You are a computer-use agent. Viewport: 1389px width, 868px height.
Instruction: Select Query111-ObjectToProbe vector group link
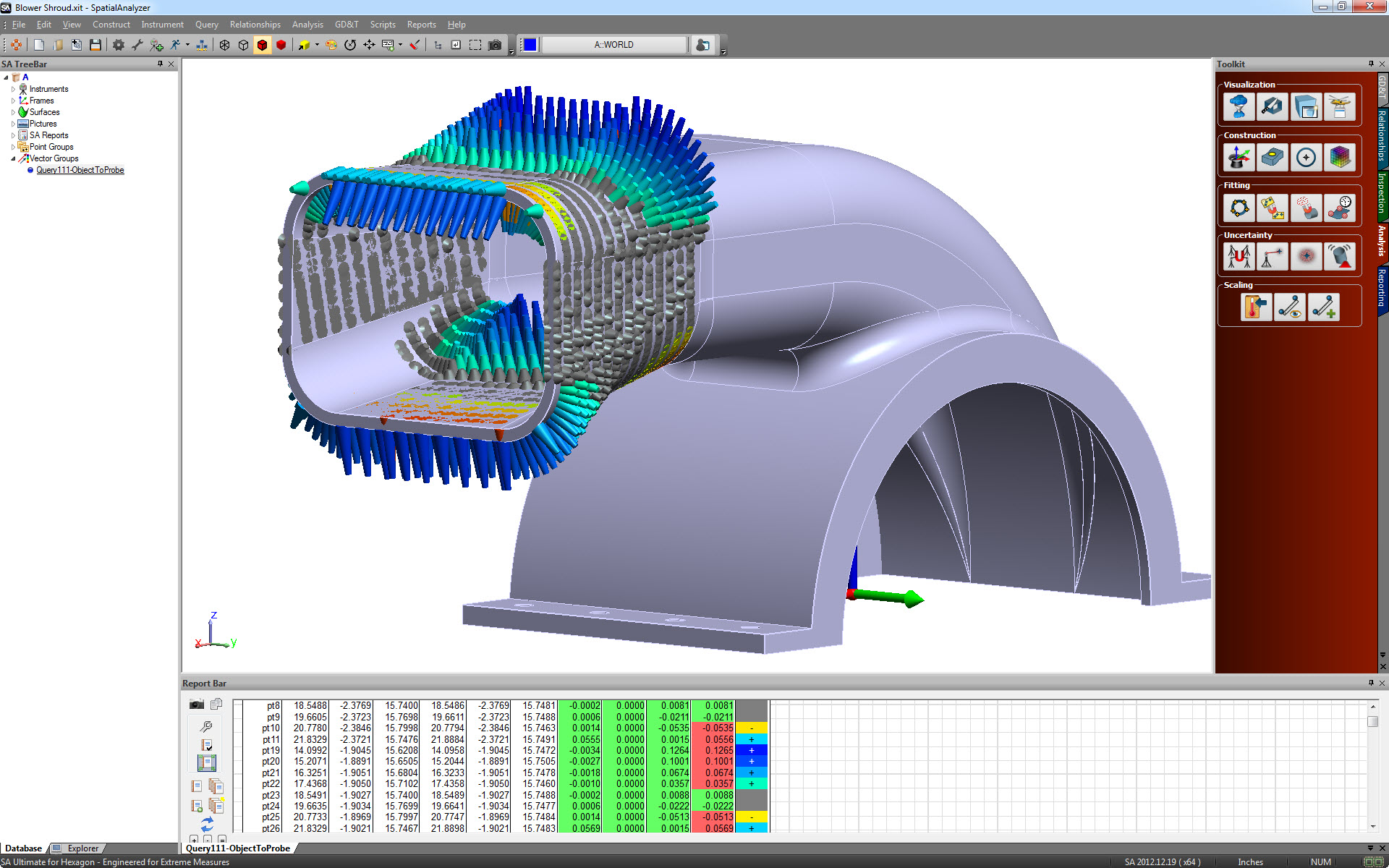point(80,170)
